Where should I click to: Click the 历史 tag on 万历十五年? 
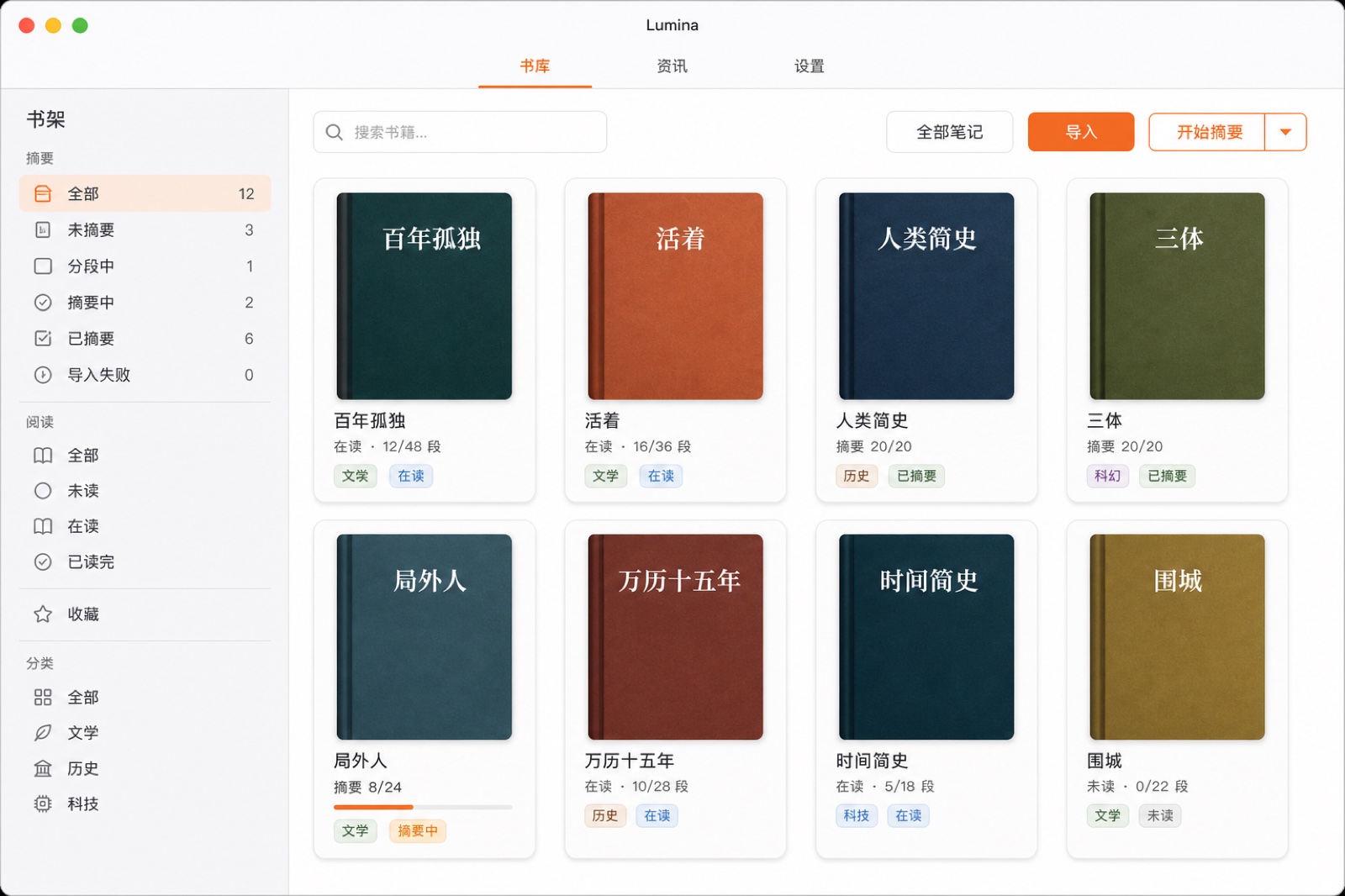(605, 816)
